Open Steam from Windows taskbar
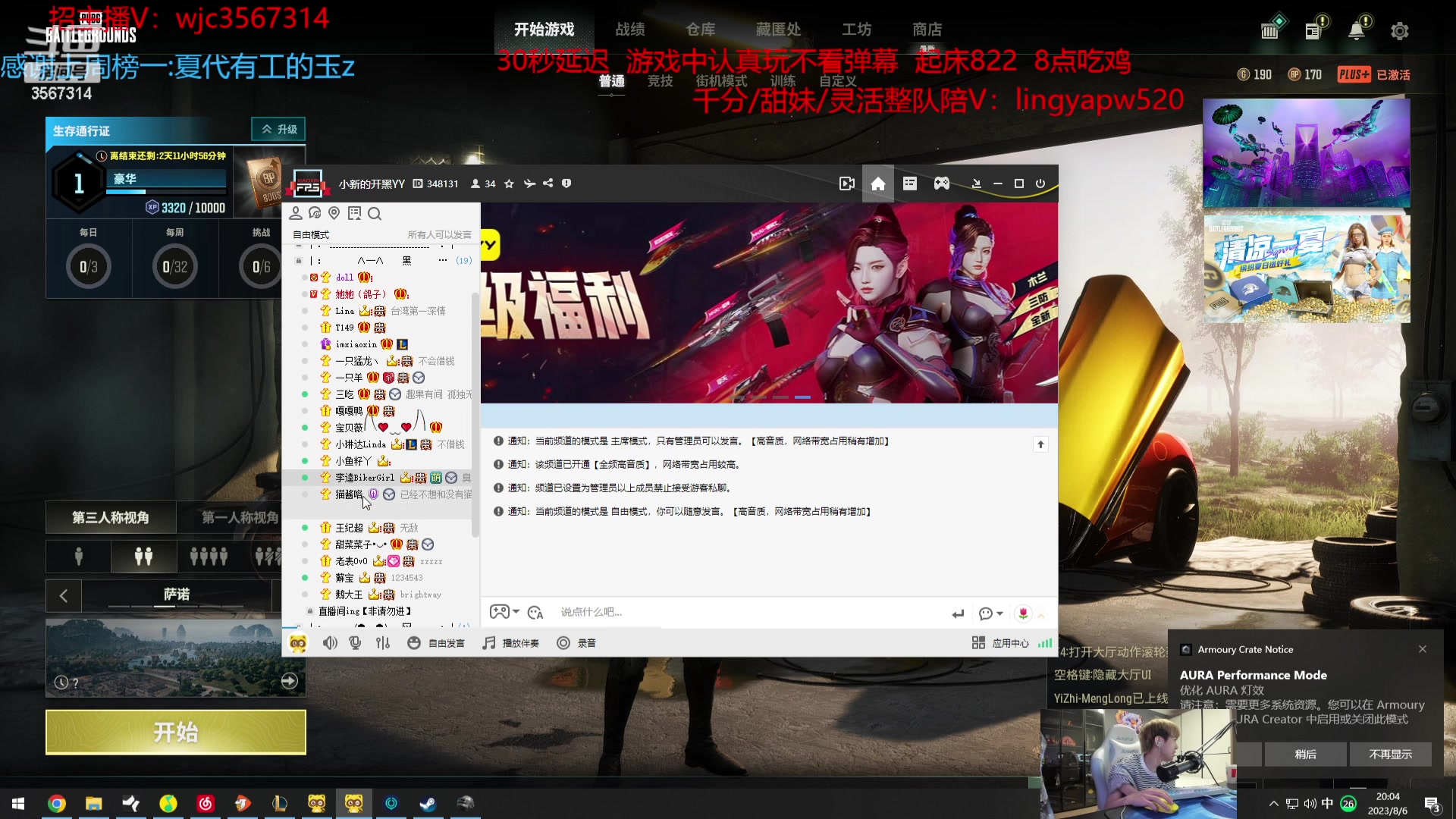The height and width of the screenshot is (819, 1456). [x=428, y=803]
